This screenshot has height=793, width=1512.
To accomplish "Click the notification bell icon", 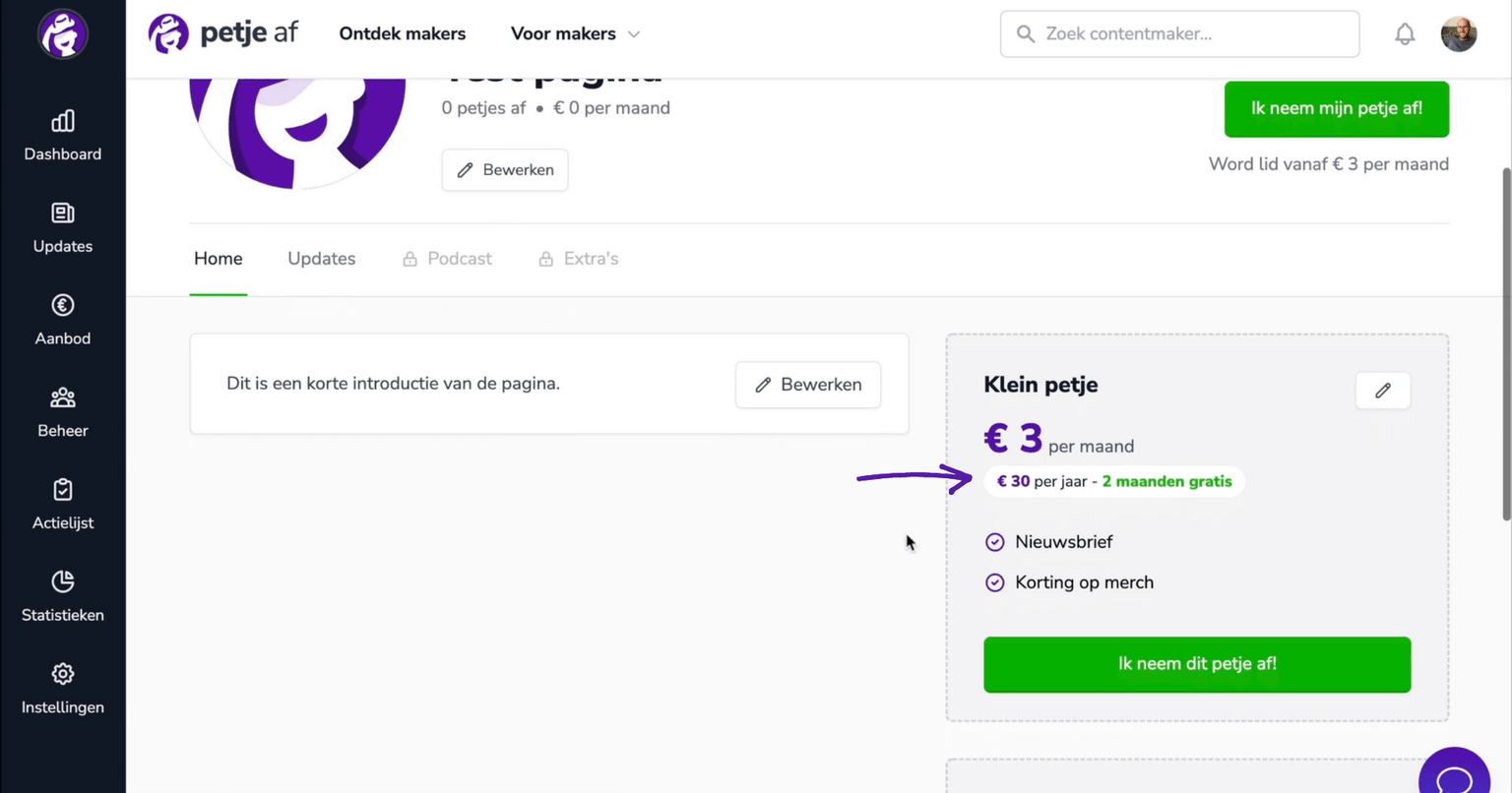I will pyautogui.click(x=1405, y=33).
